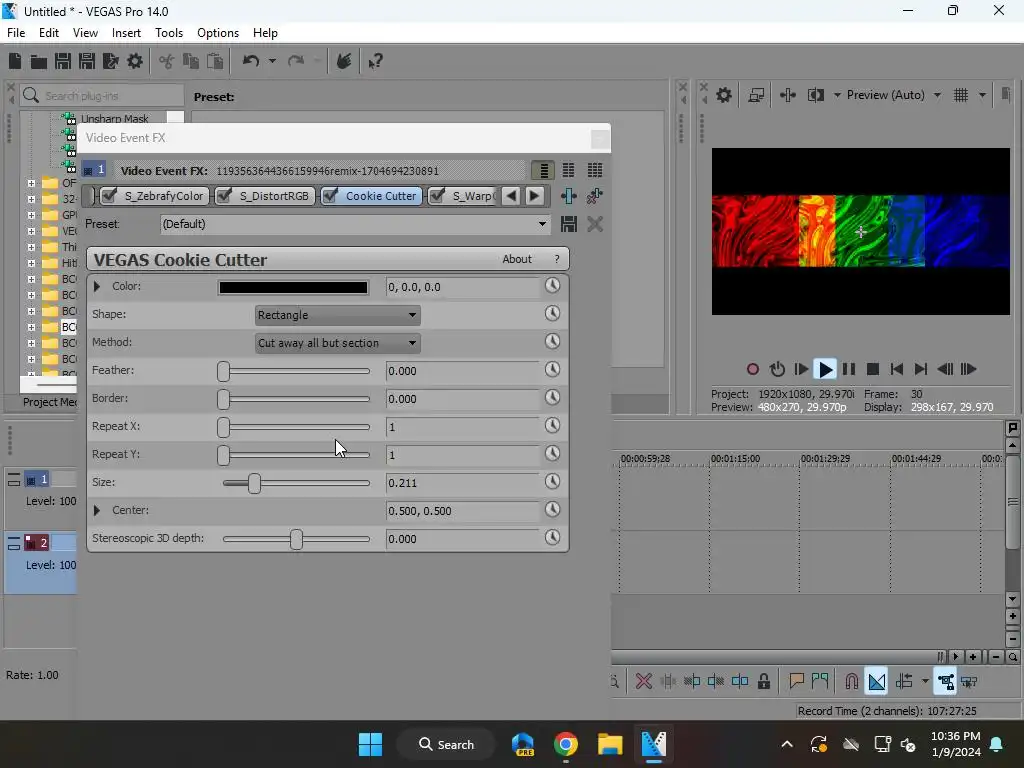Enable snapping with the magnet icon

click(851, 681)
